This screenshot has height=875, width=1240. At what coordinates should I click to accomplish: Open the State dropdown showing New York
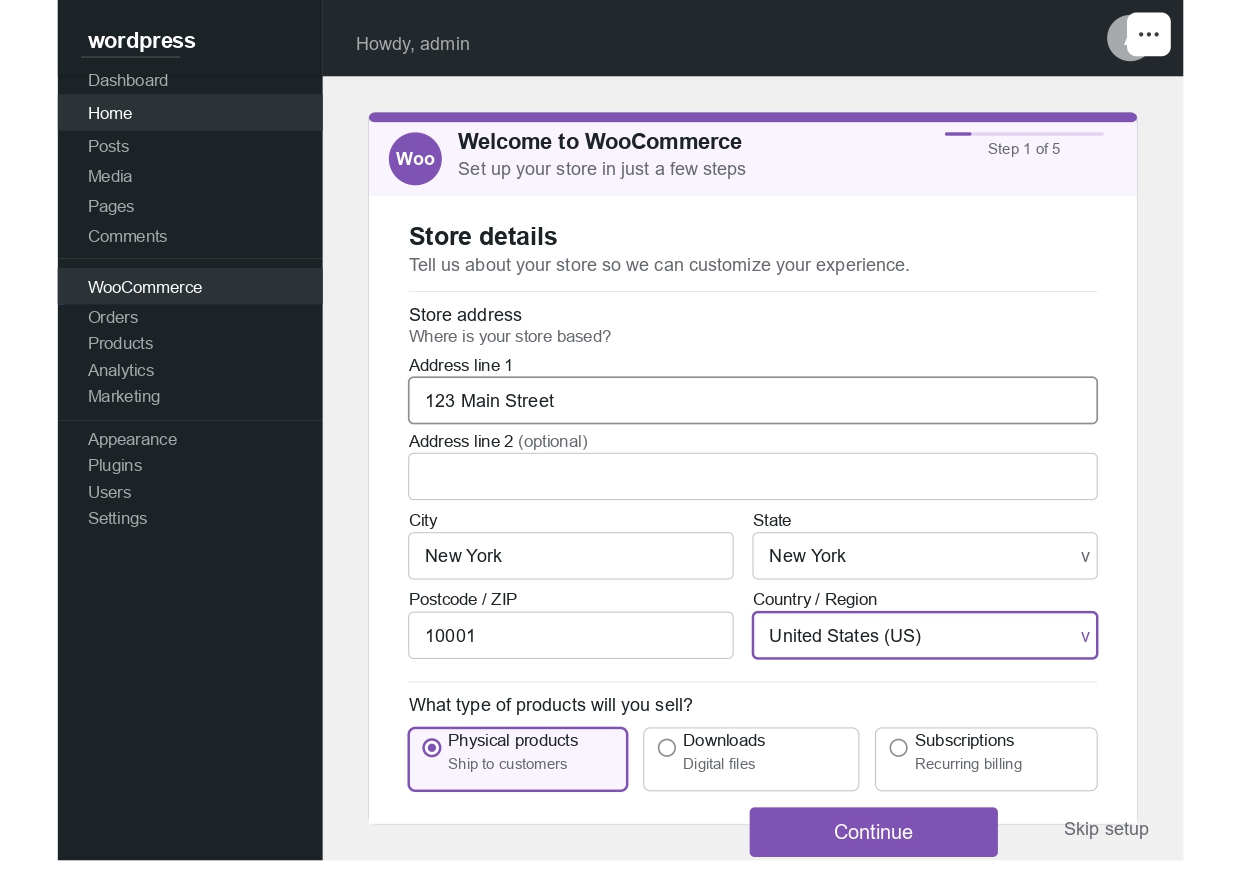pyautogui.click(x=925, y=556)
